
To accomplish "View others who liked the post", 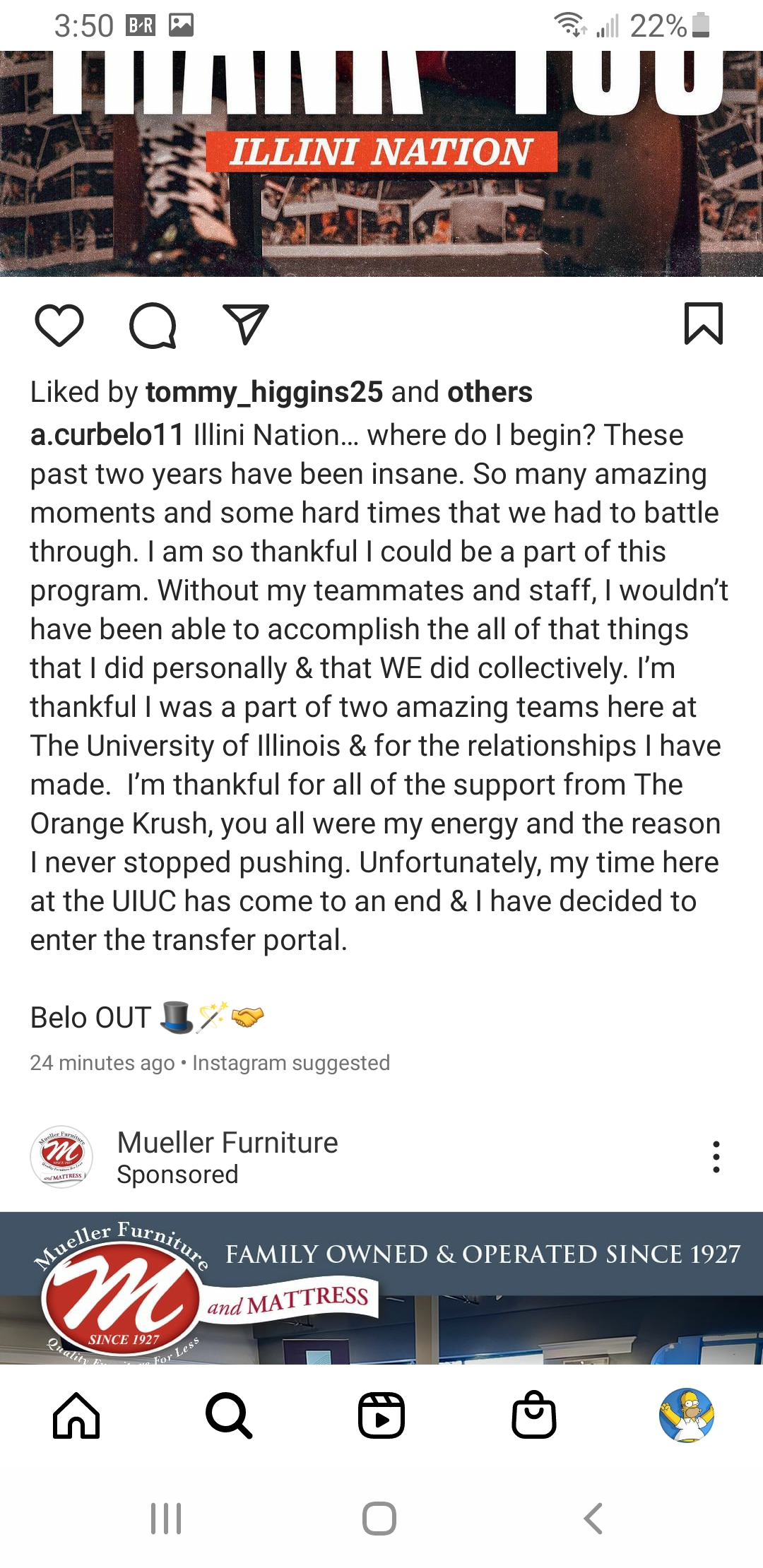I will (x=490, y=392).
